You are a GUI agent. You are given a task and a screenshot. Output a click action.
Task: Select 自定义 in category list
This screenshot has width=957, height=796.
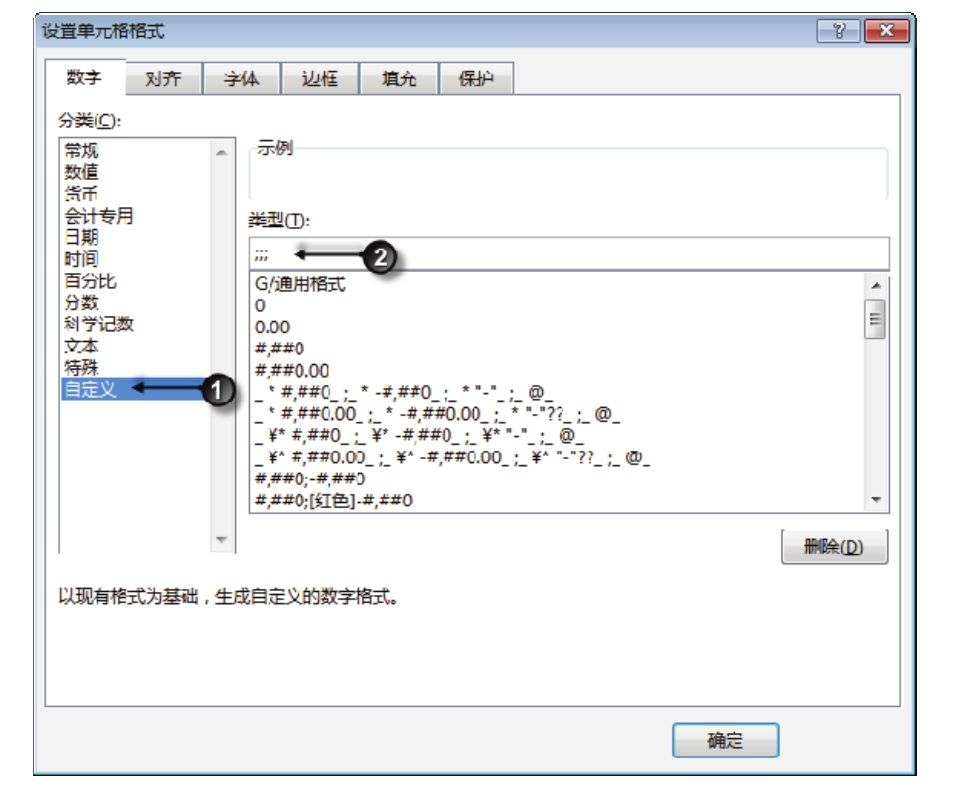pos(91,390)
